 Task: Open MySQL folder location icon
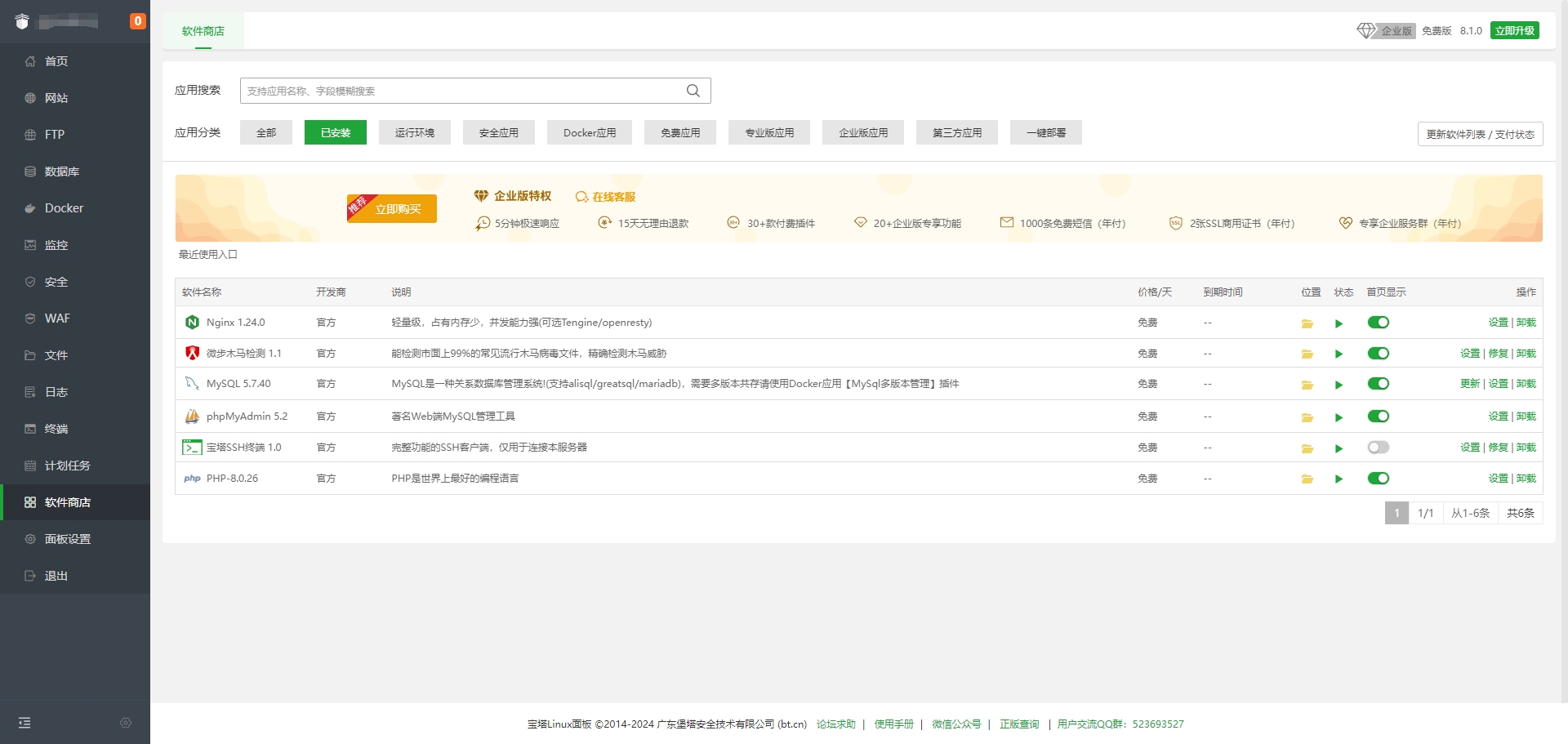pos(1307,385)
